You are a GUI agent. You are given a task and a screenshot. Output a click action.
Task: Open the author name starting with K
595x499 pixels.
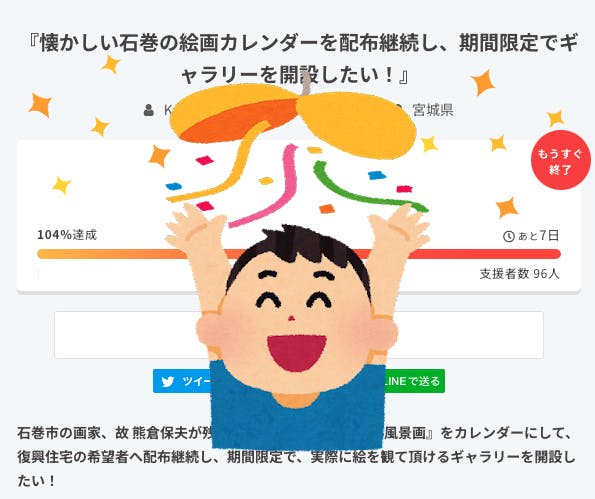(x=168, y=110)
